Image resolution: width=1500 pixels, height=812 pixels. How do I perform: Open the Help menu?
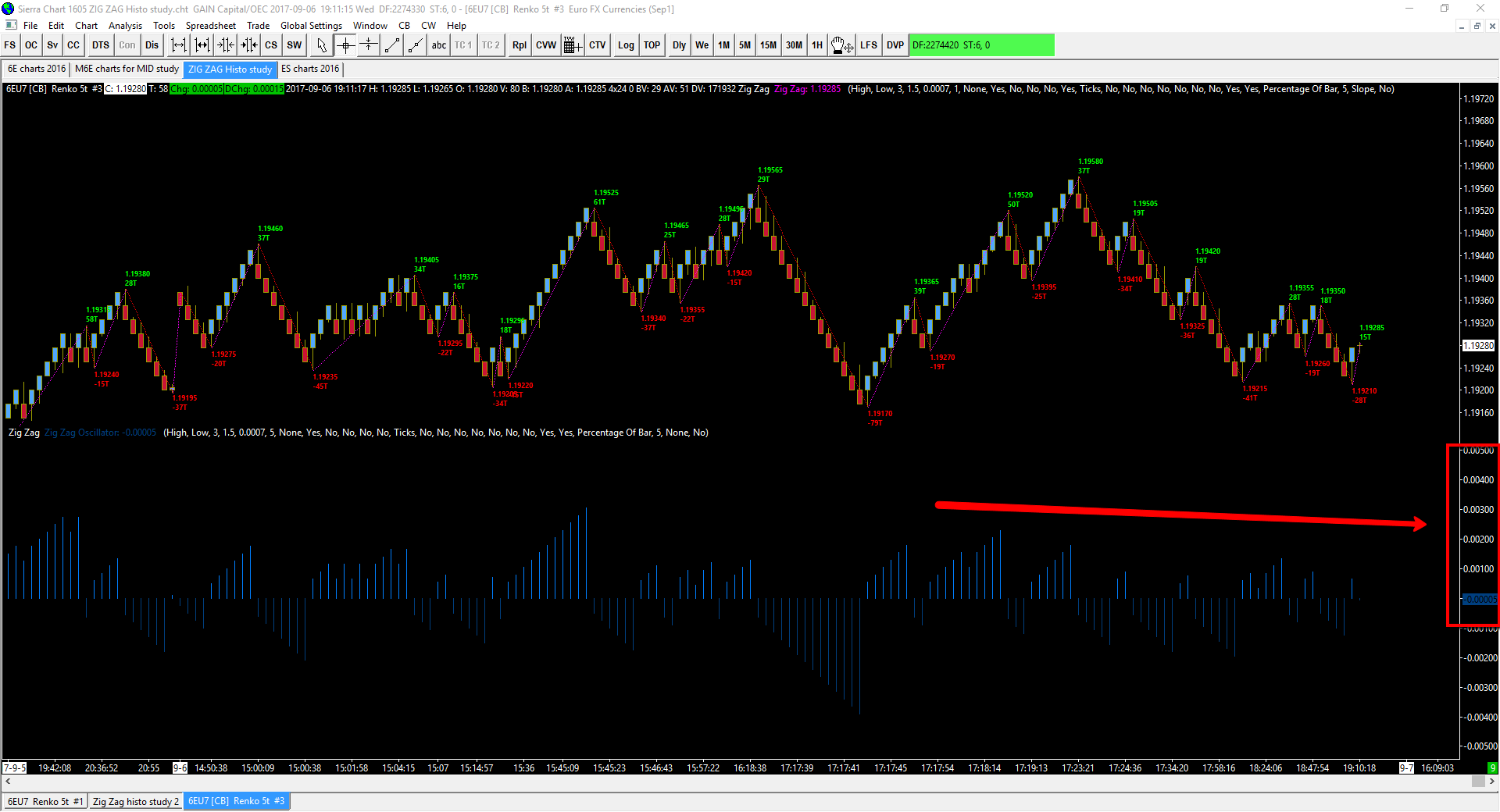coord(457,26)
